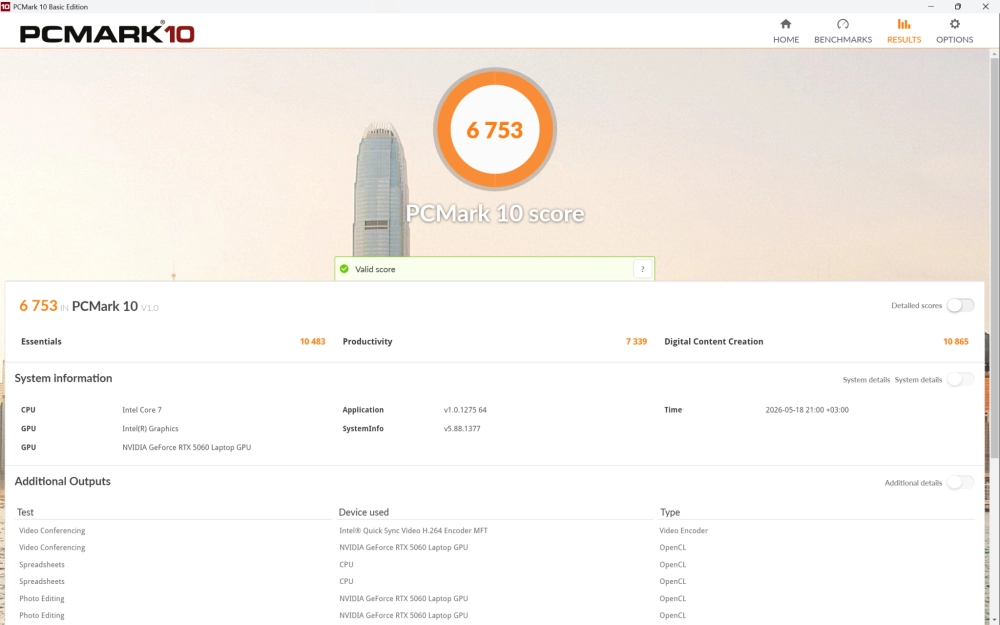Click the valid score help question mark
Screen dimensions: 1000x625
point(642,269)
